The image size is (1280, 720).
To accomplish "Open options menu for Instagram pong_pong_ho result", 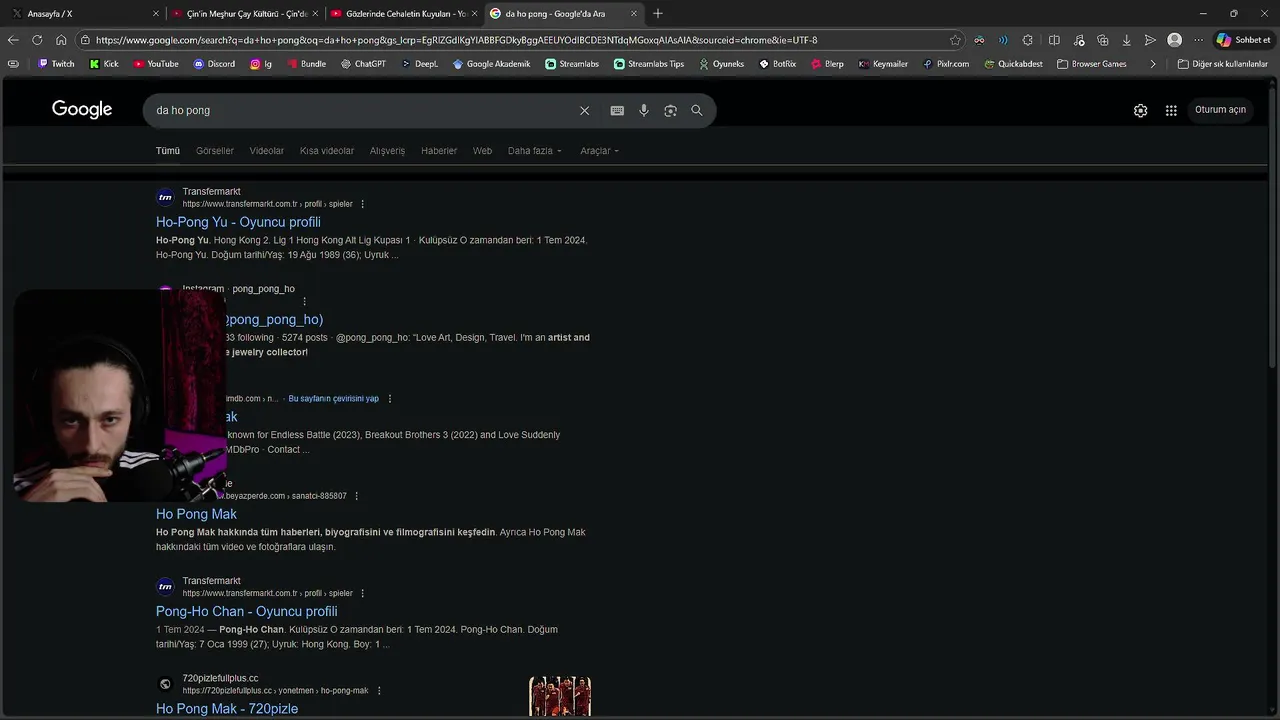I will pyautogui.click(x=304, y=301).
